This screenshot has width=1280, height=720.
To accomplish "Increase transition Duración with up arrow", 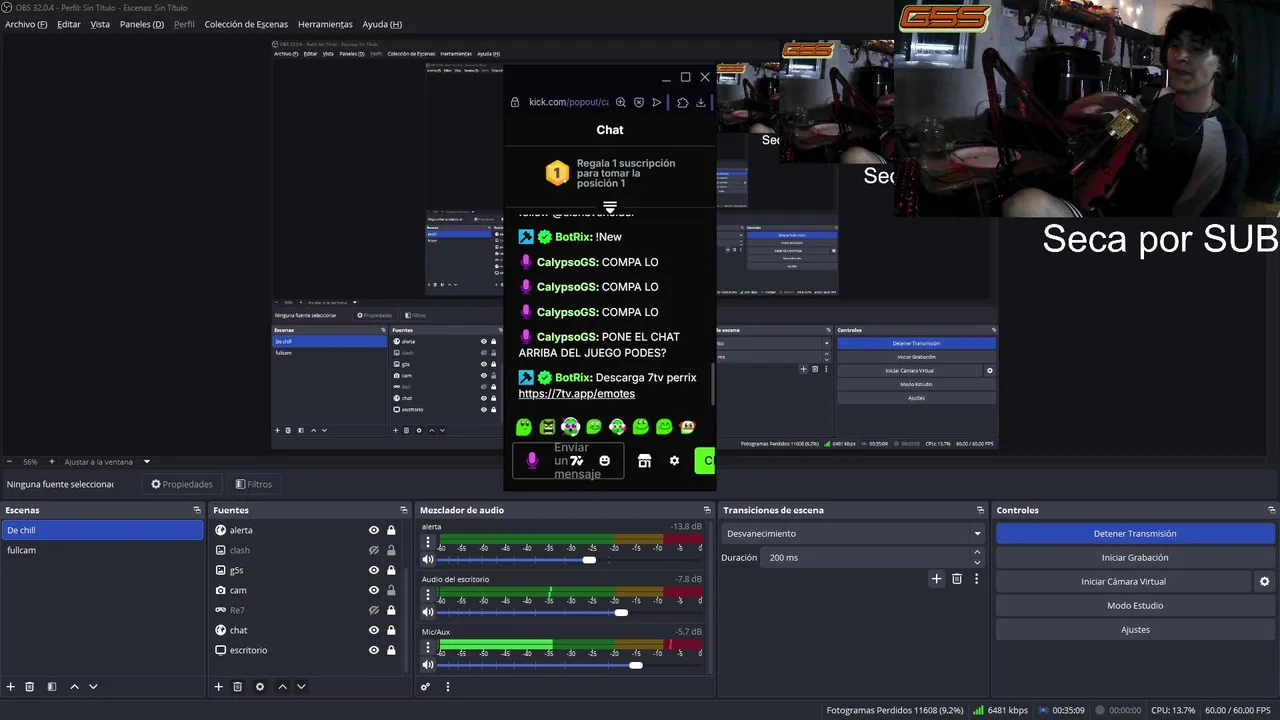I will click(x=977, y=552).
